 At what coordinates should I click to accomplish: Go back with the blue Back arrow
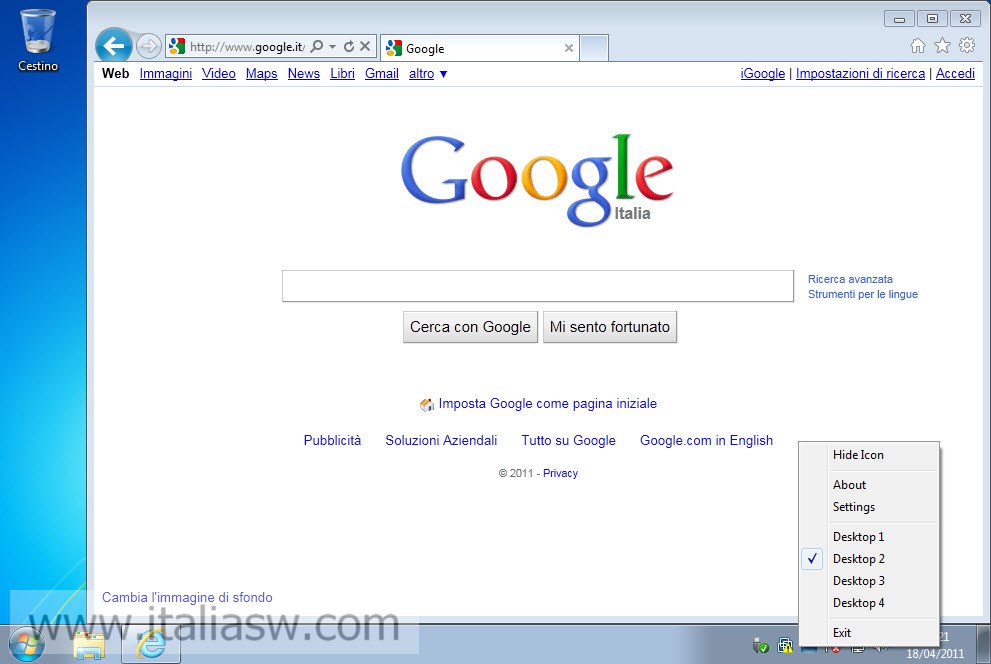pos(114,46)
